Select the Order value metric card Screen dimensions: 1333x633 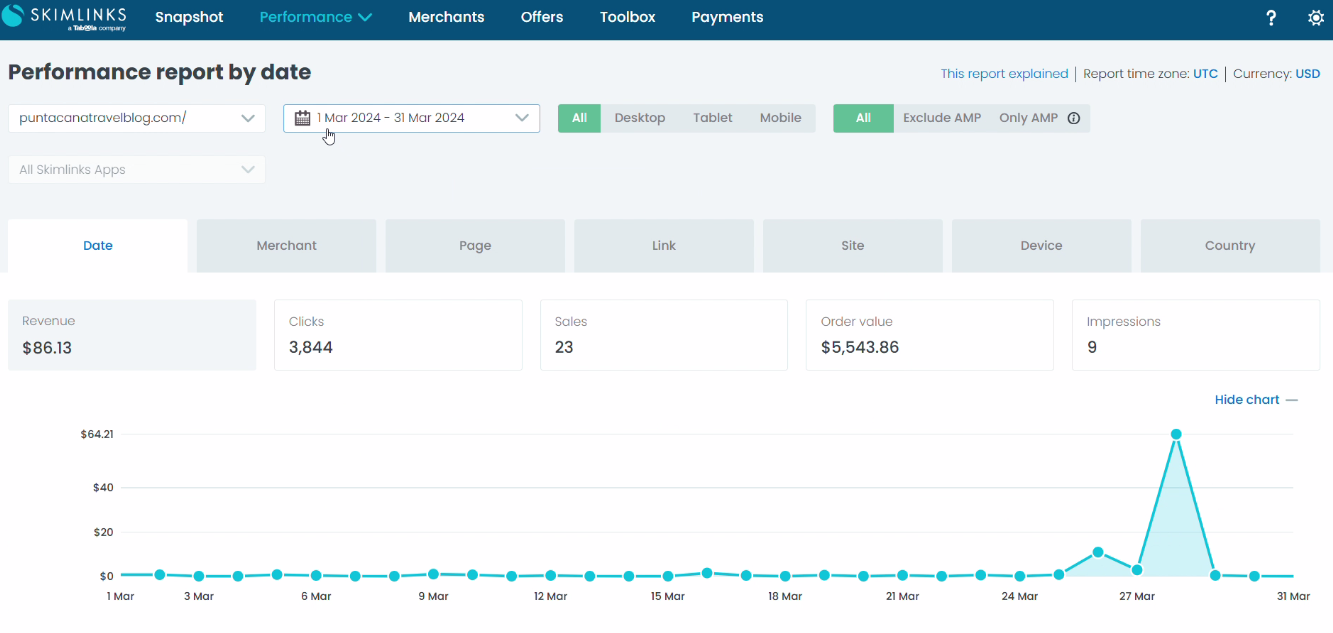click(930, 335)
